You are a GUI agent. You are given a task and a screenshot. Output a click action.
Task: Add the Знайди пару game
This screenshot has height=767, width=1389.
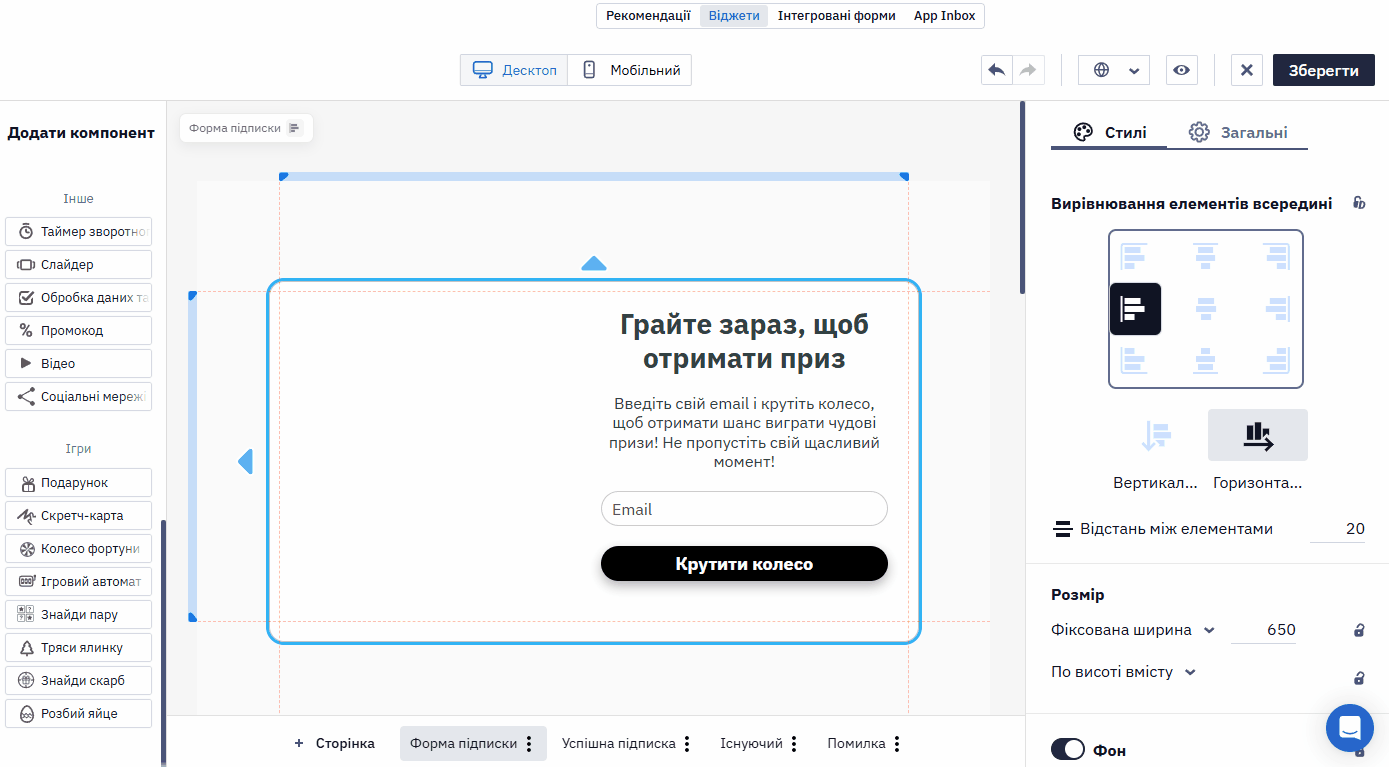pyautogui.click(x=78, y=614)
